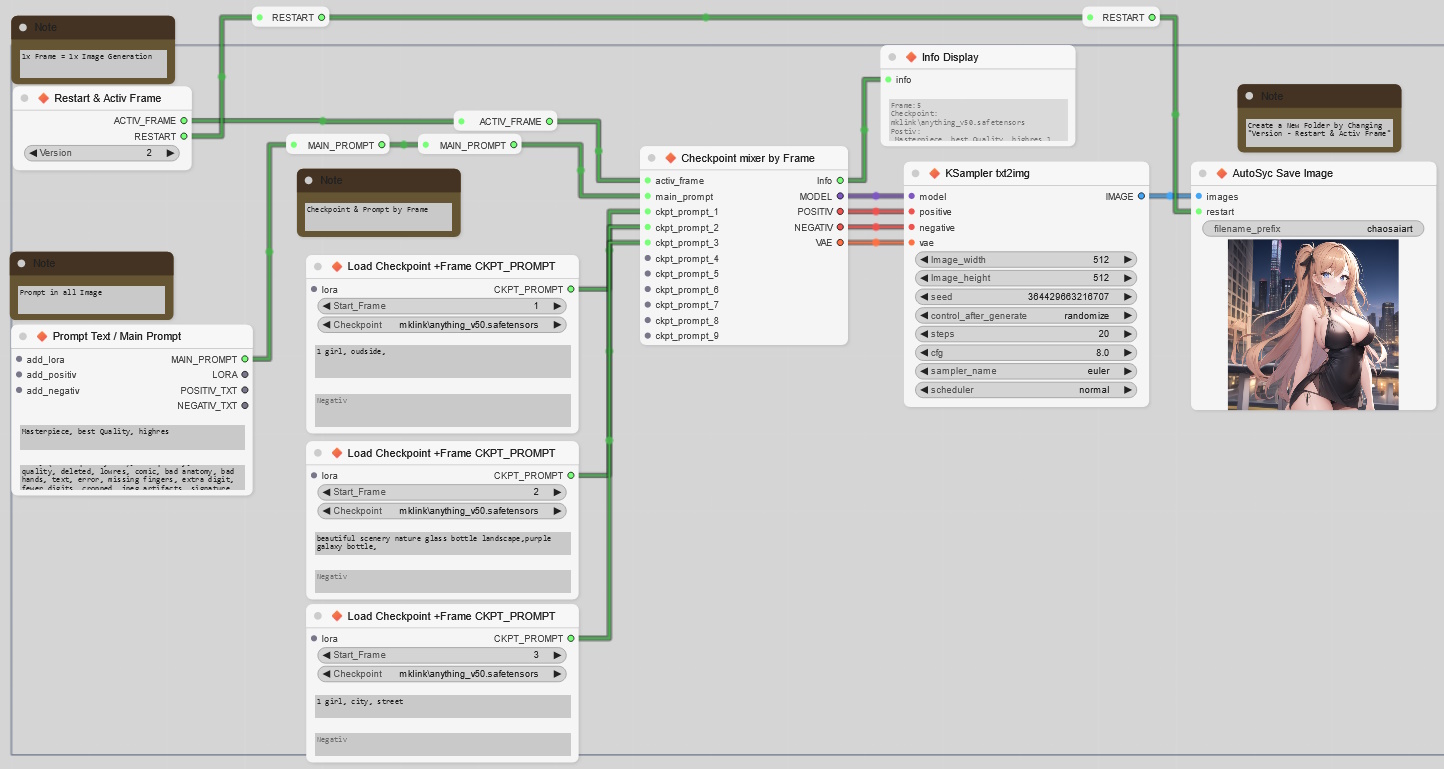Image resolution: width=1444 pixels, height=769 pixels.
Task: Click the cfg value widget set to 8.0
Action: (1026, 353)
